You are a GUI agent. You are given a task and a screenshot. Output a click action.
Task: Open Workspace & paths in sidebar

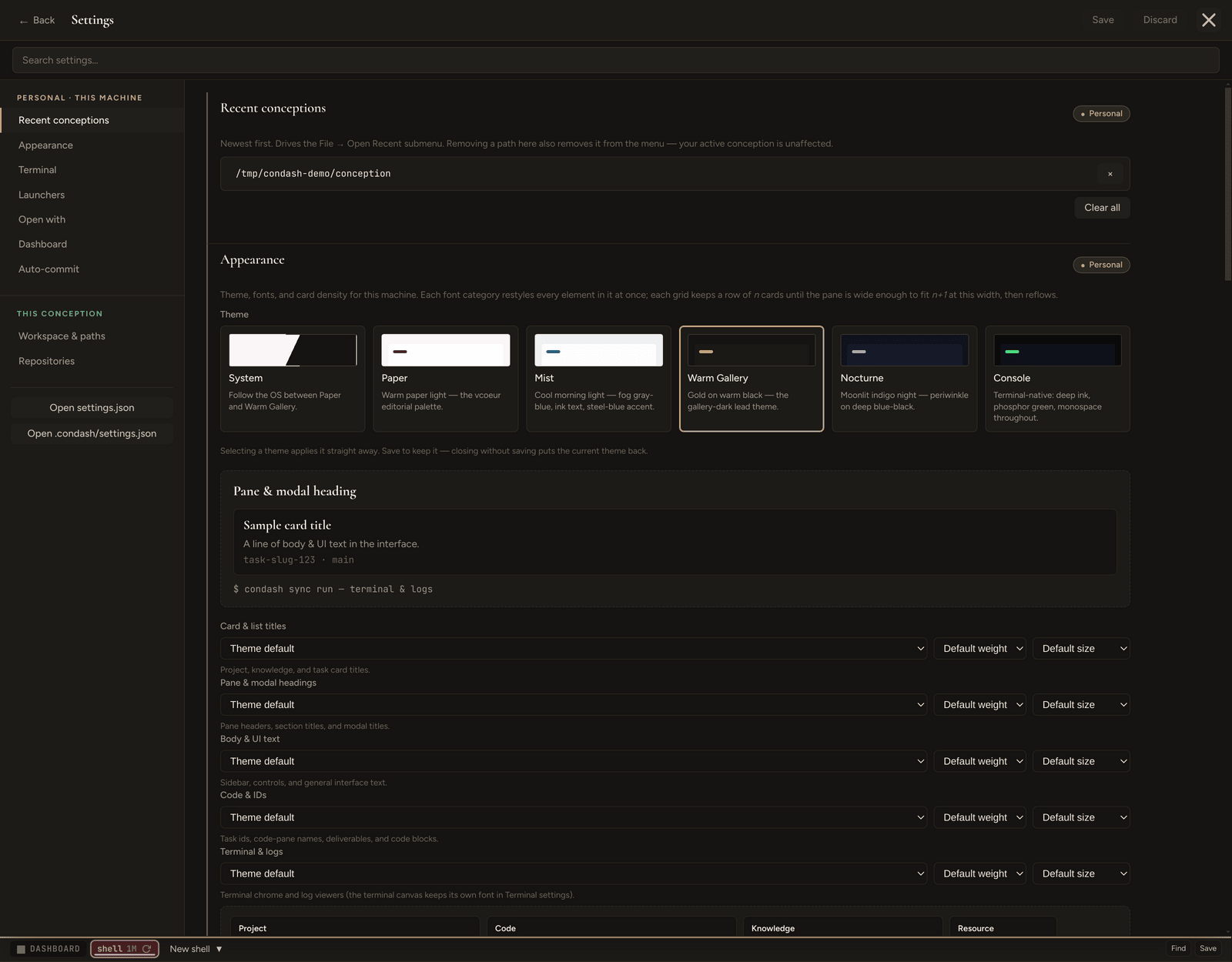pos(92,336)
